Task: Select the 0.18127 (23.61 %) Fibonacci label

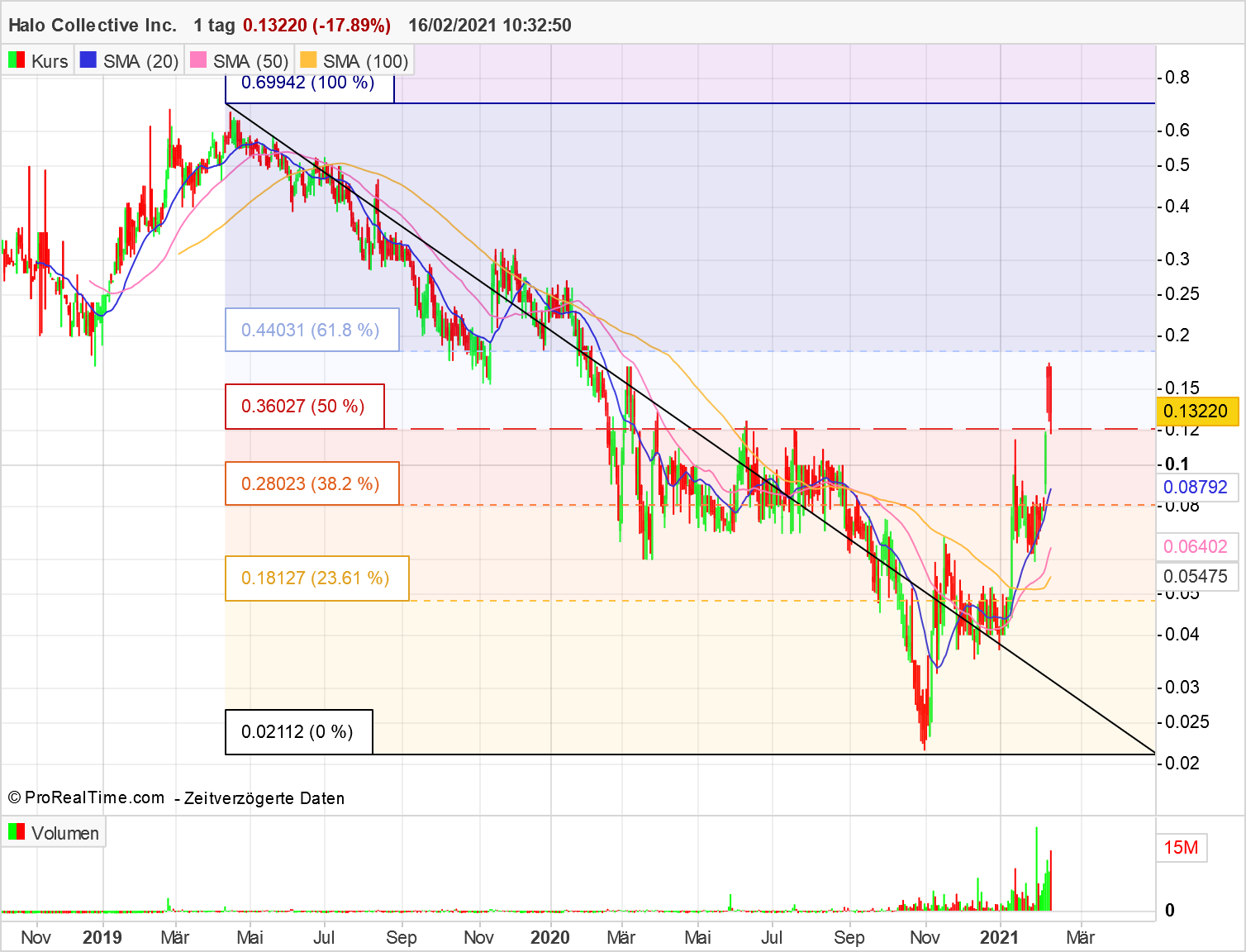Action: pyautogui.click(x=317, y=578)
